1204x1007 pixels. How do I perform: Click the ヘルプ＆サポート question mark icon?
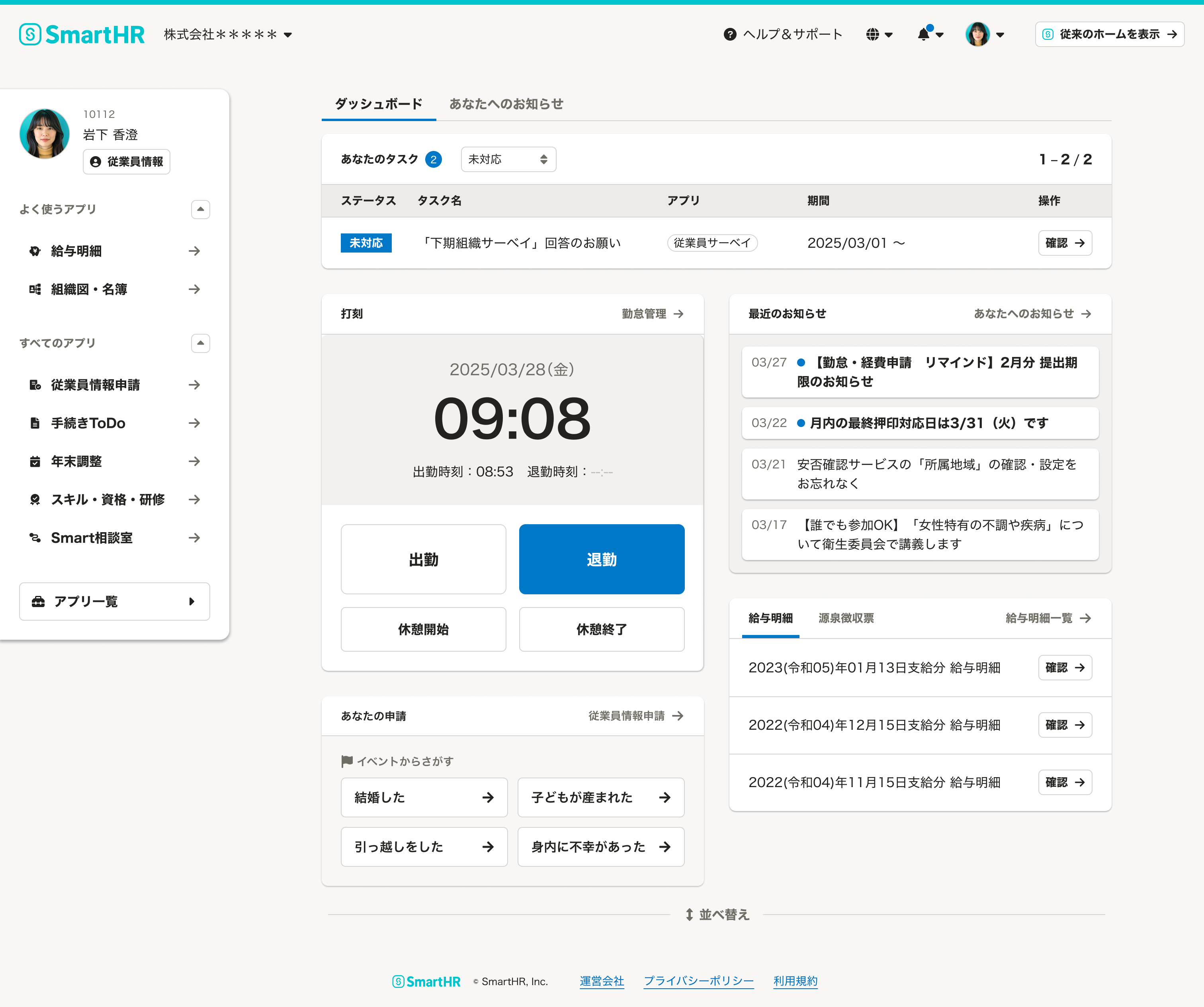(x=729, y=34)
